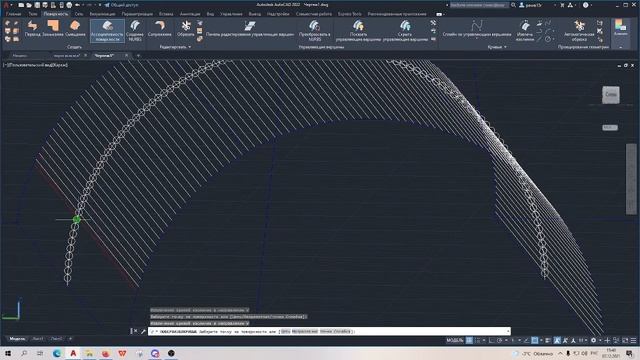Click Извлечь изолинии tool

pos(524,31)
